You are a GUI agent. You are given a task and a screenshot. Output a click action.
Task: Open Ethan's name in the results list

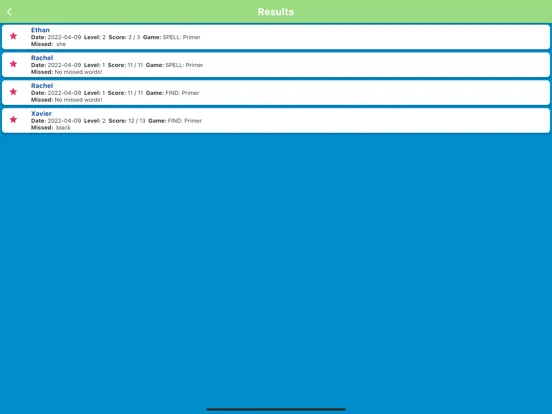[x=40, y=30]
